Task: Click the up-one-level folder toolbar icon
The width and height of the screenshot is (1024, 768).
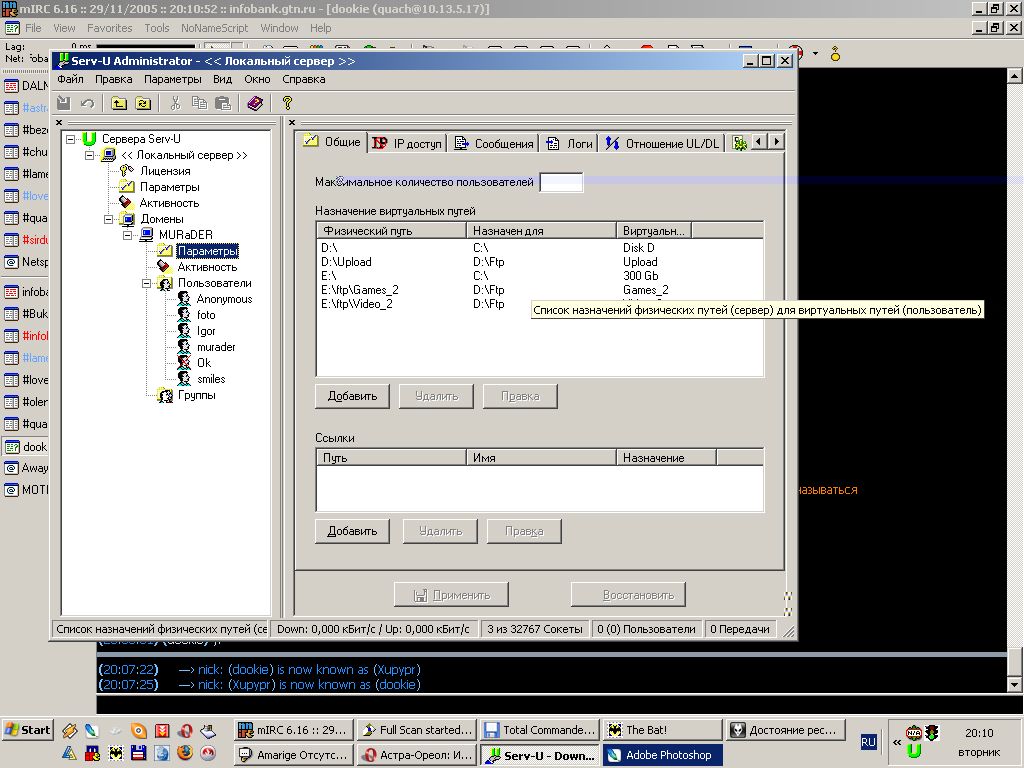Action: [119, 103]
